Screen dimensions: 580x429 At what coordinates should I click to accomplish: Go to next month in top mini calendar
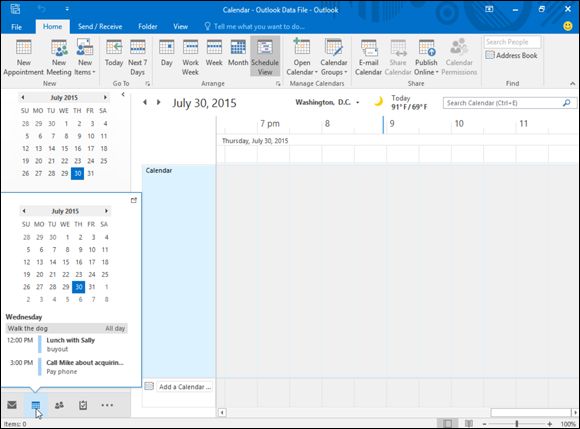pyautogui.click(x=105, y=97)
